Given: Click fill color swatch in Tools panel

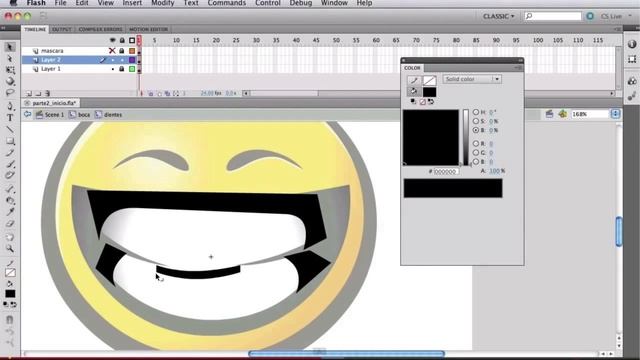Looking at the screenshot, I should coord(10,294).
